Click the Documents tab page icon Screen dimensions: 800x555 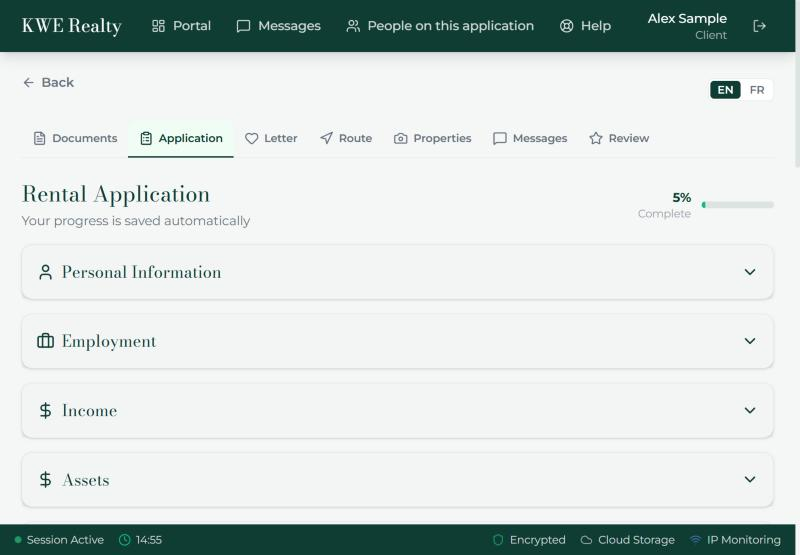(39, 138)
